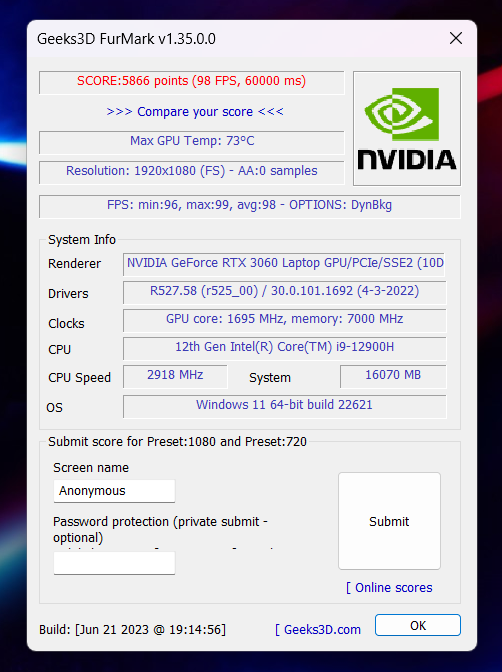
Task: Click the FPS min:96, max:99 field
Action: [x=249, y=206]
